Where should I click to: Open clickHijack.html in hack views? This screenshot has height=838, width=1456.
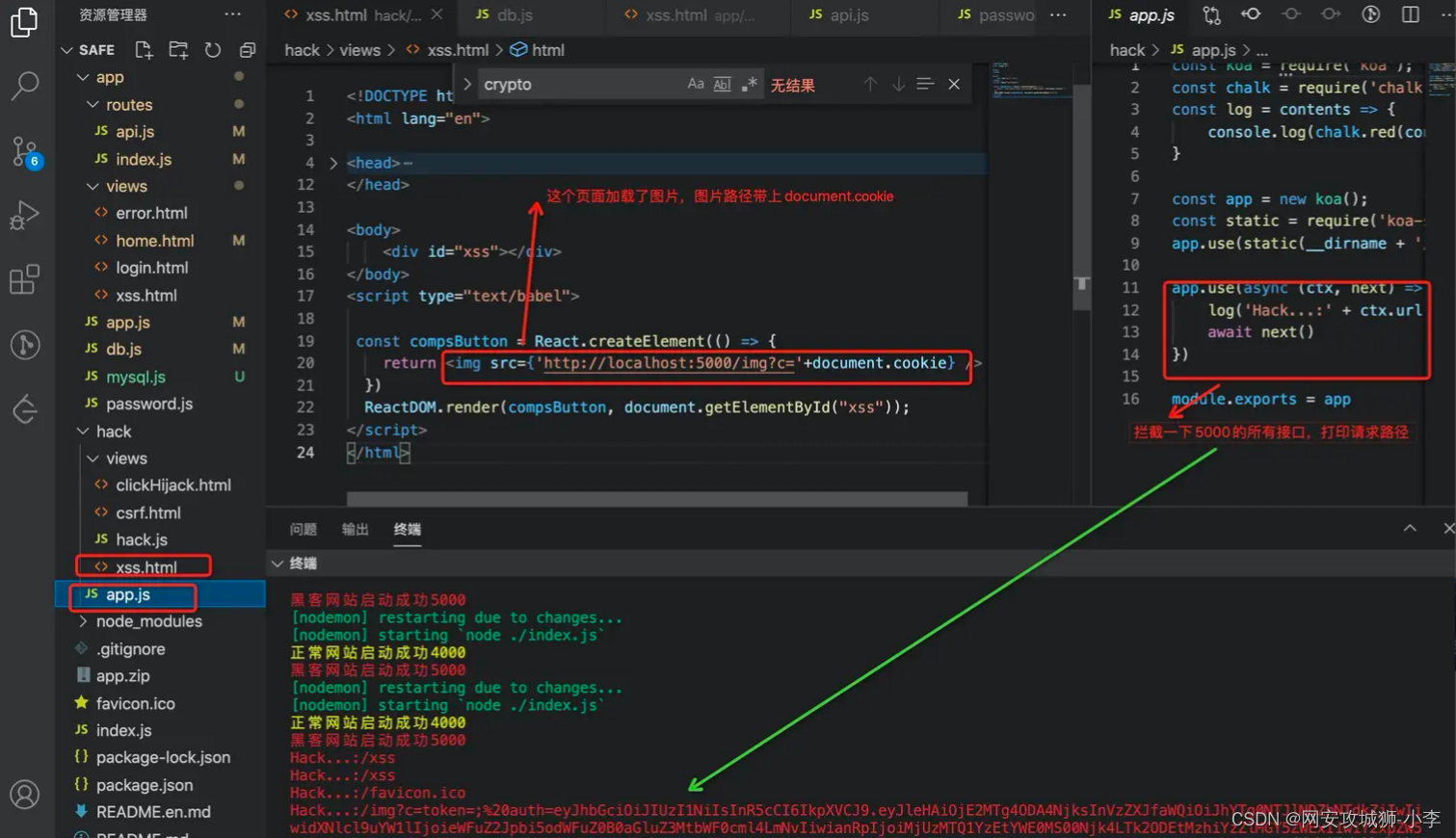pos(173,485)
